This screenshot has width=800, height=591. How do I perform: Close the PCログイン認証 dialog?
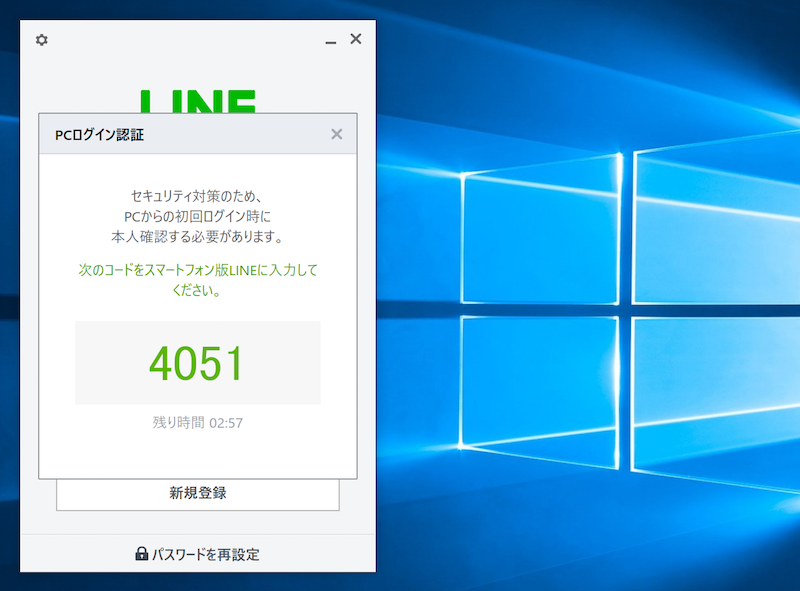tap(336, 134)
